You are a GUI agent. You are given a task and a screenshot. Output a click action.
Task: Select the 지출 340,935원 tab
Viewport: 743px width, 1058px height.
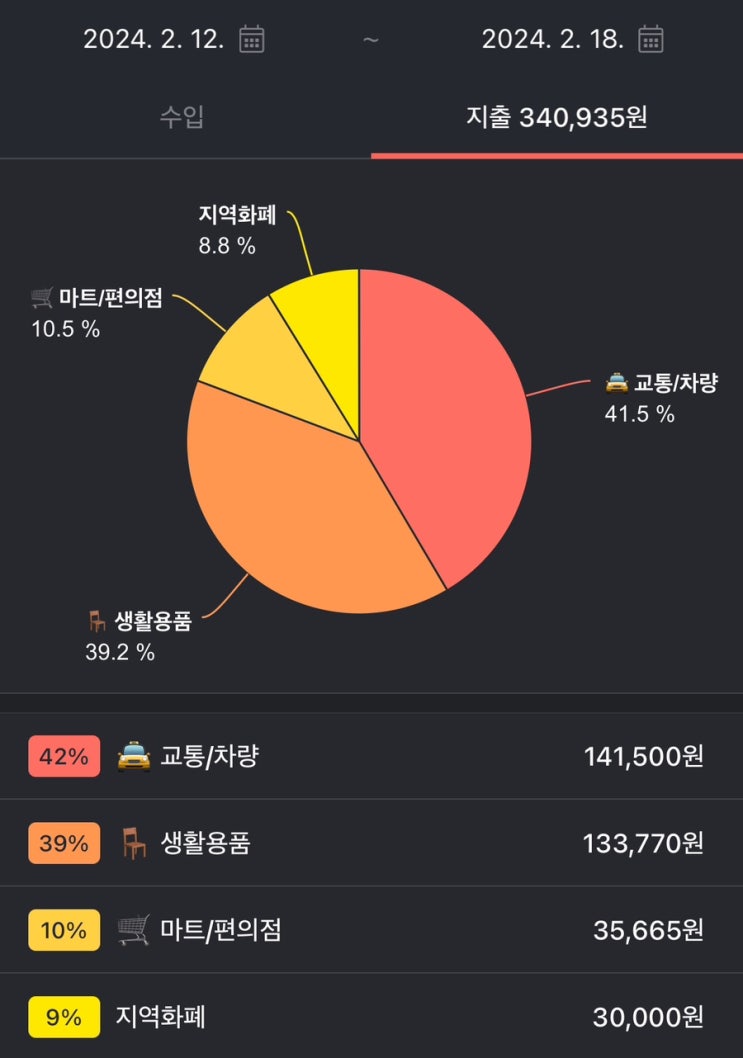(x=557, y=118)
